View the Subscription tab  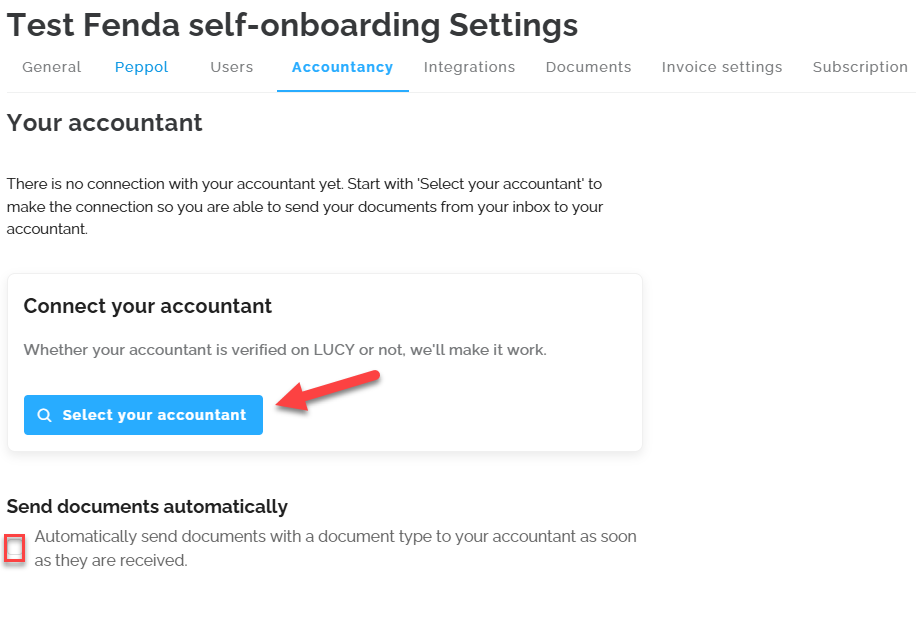pos(860,67)
